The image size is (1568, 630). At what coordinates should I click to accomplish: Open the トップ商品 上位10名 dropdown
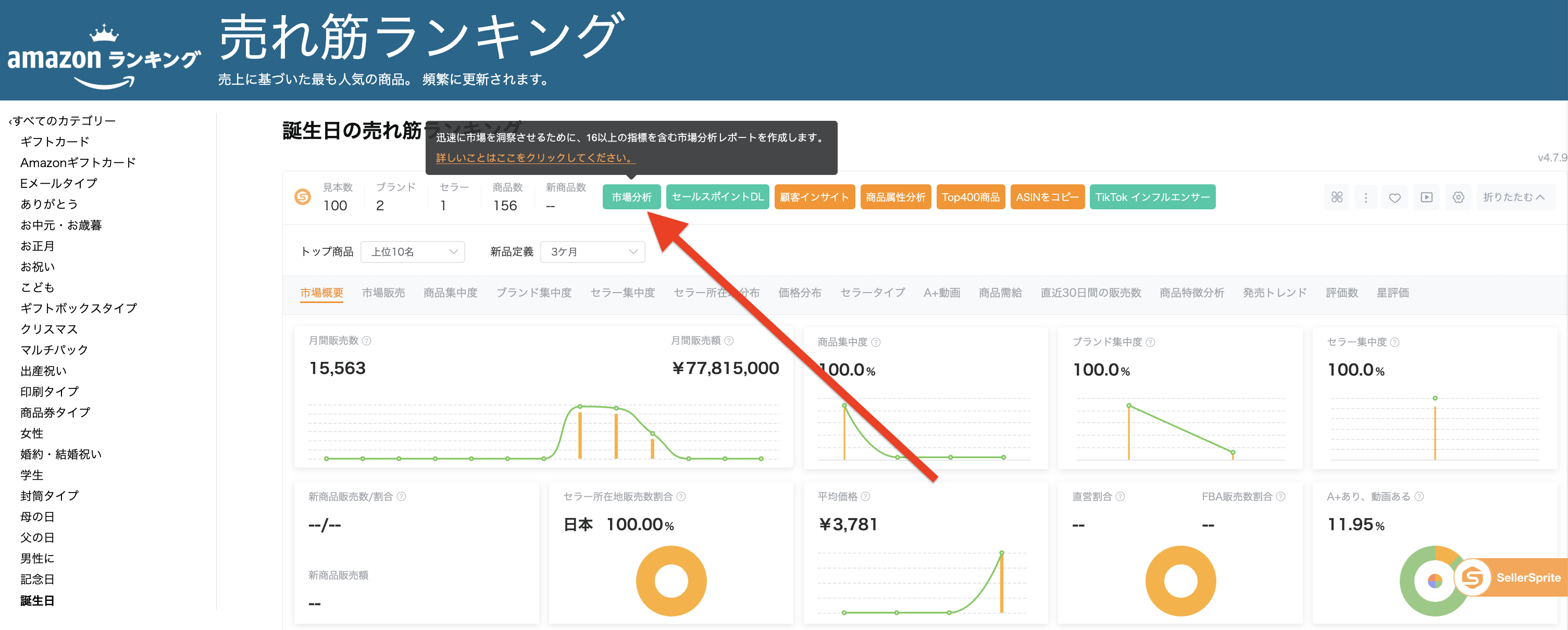[x=413, y=252]
